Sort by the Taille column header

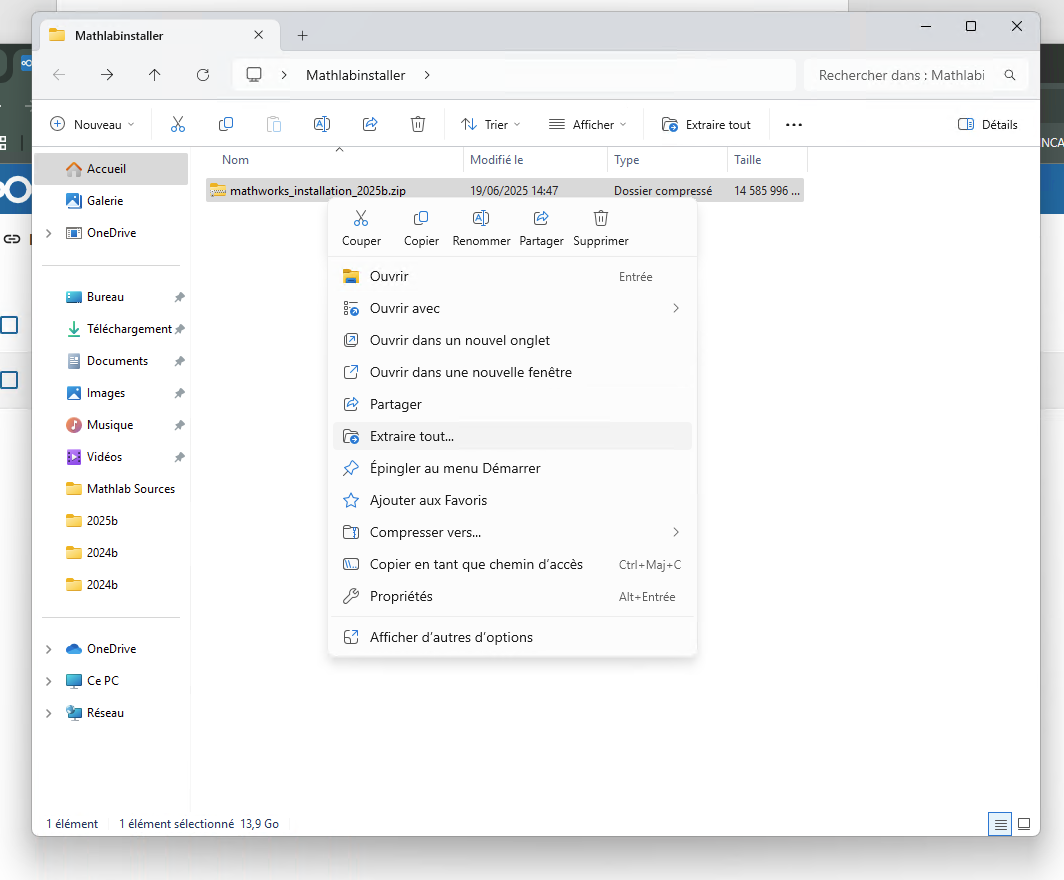pyautogui.click(x=748, y=160)
